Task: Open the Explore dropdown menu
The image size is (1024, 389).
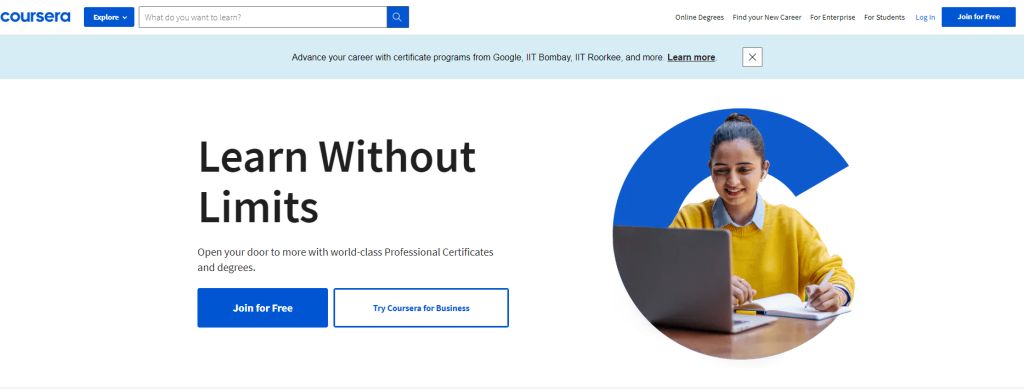Action: click(109, 17)
